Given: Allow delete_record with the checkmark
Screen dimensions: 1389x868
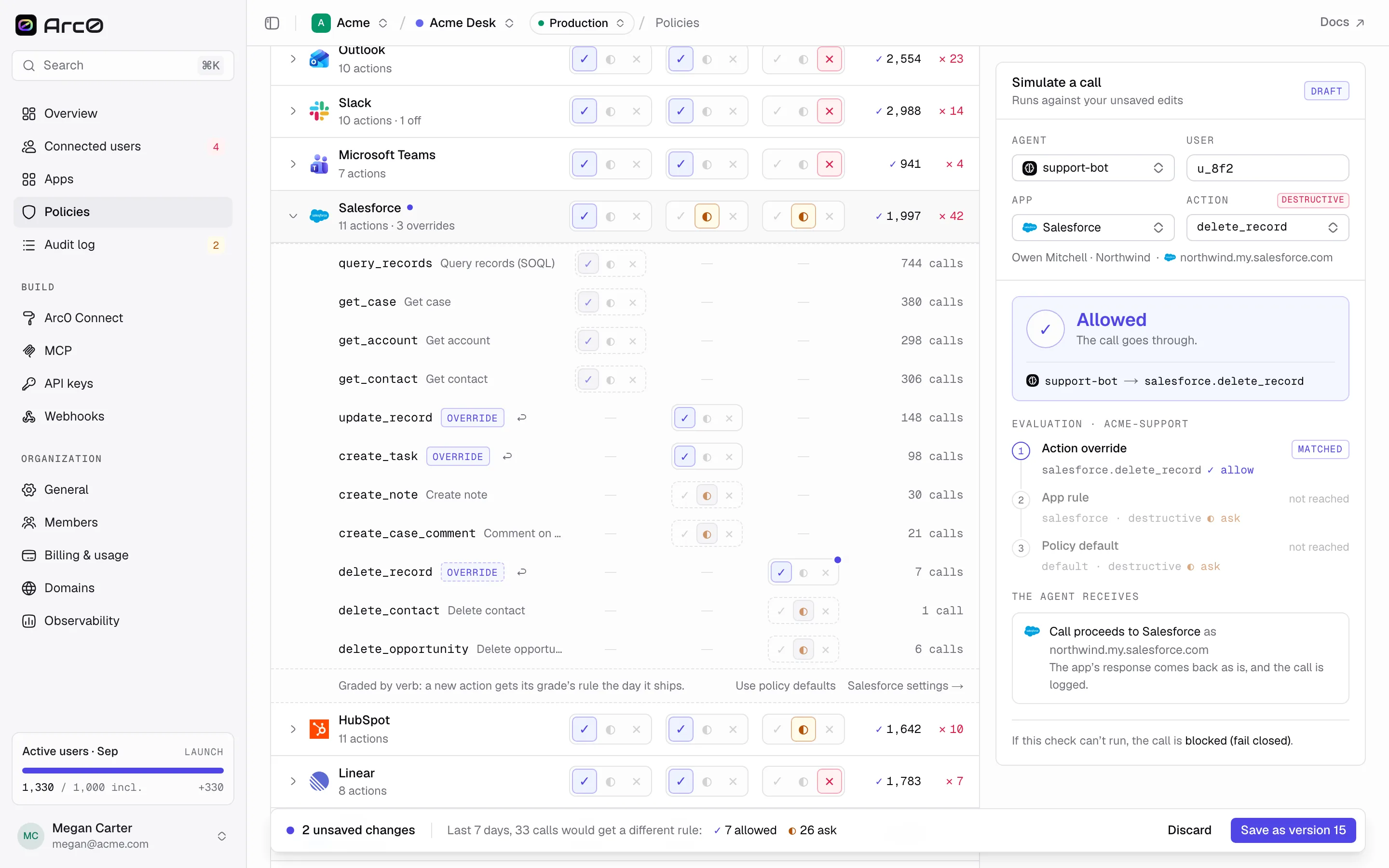Looking at the screenshot, I should point(781,573).
